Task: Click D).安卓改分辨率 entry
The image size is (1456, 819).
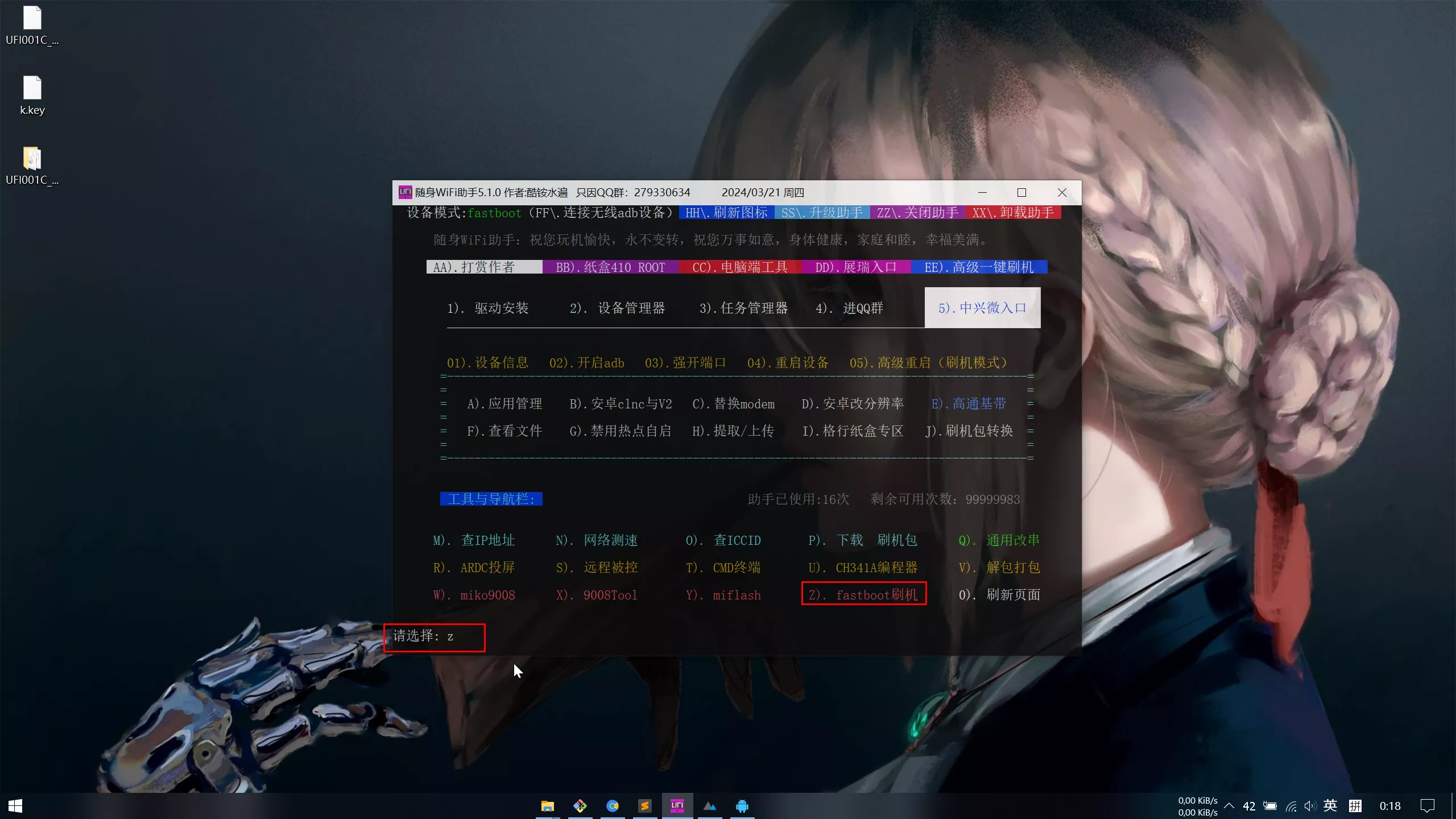Action: [853, 404]
